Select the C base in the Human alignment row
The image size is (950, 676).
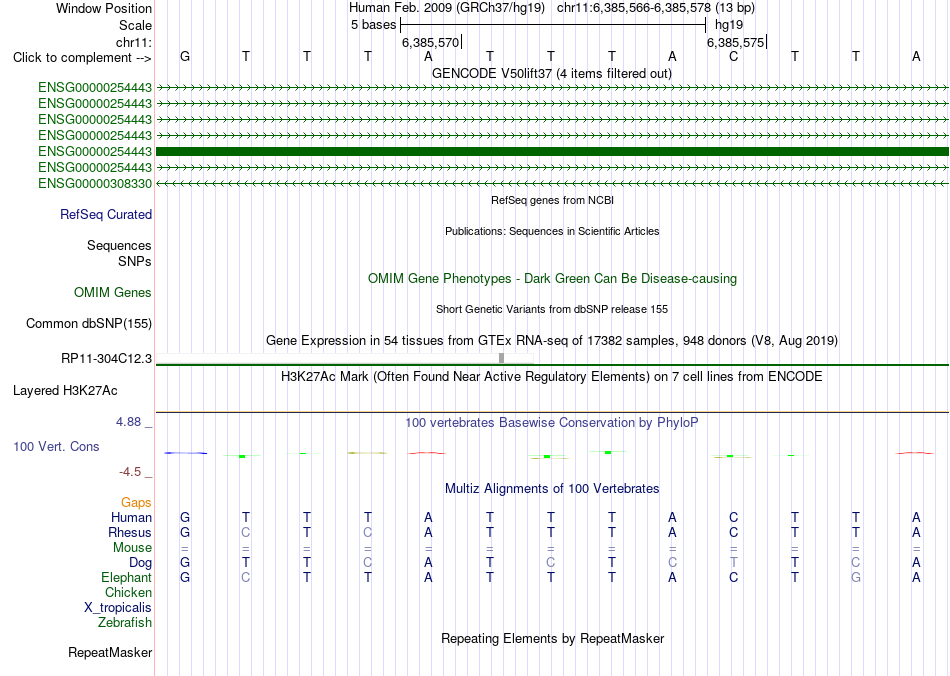tap(734, 517)
